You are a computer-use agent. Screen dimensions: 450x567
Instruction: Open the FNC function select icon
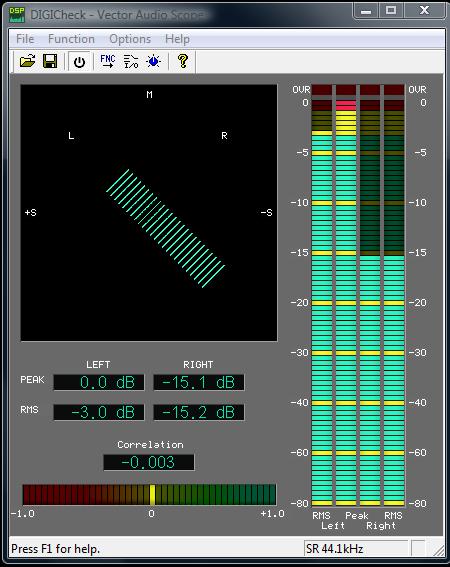coord(108,61)
